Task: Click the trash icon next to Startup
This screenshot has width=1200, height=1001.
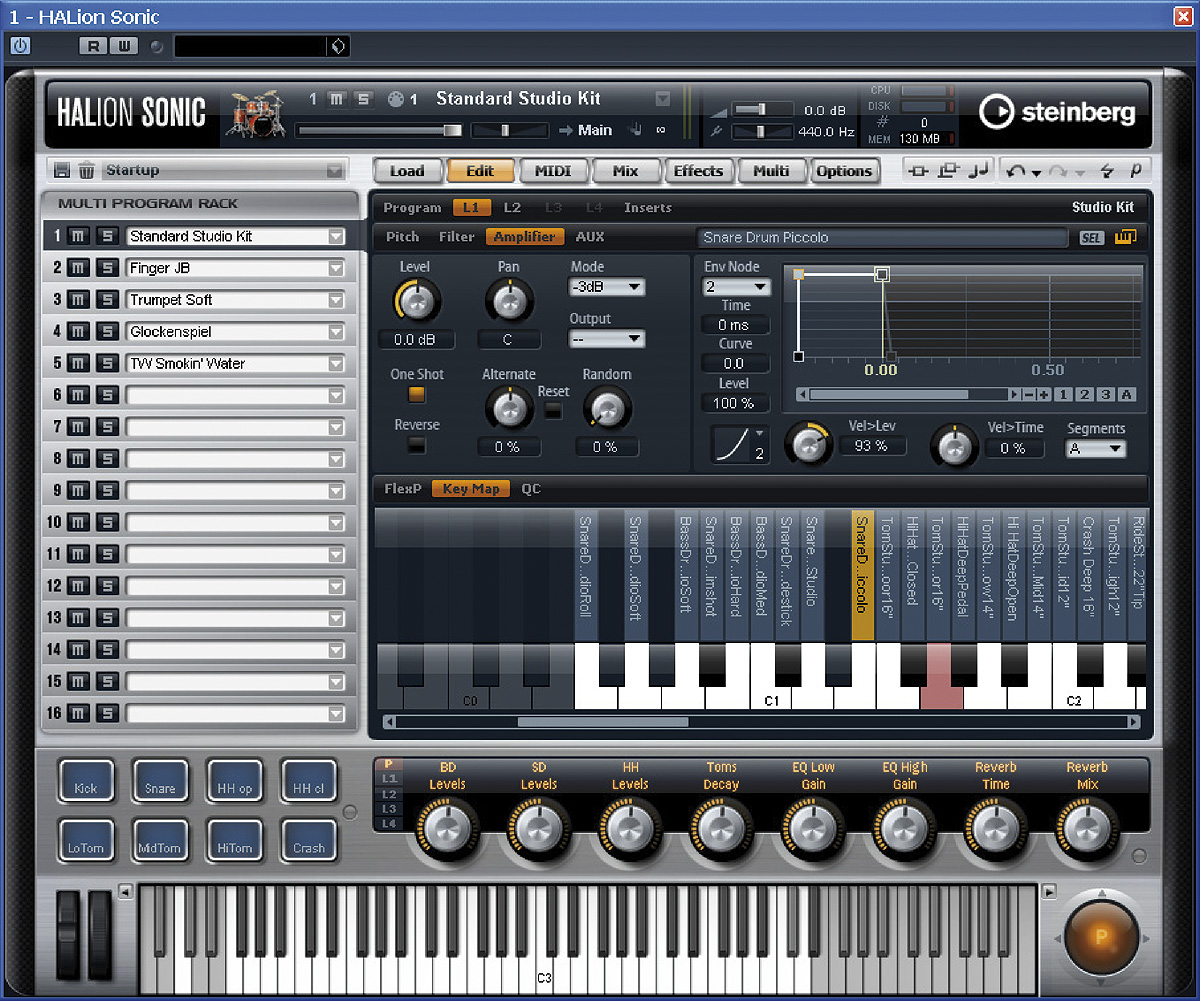Action: [x=87, y=171]
